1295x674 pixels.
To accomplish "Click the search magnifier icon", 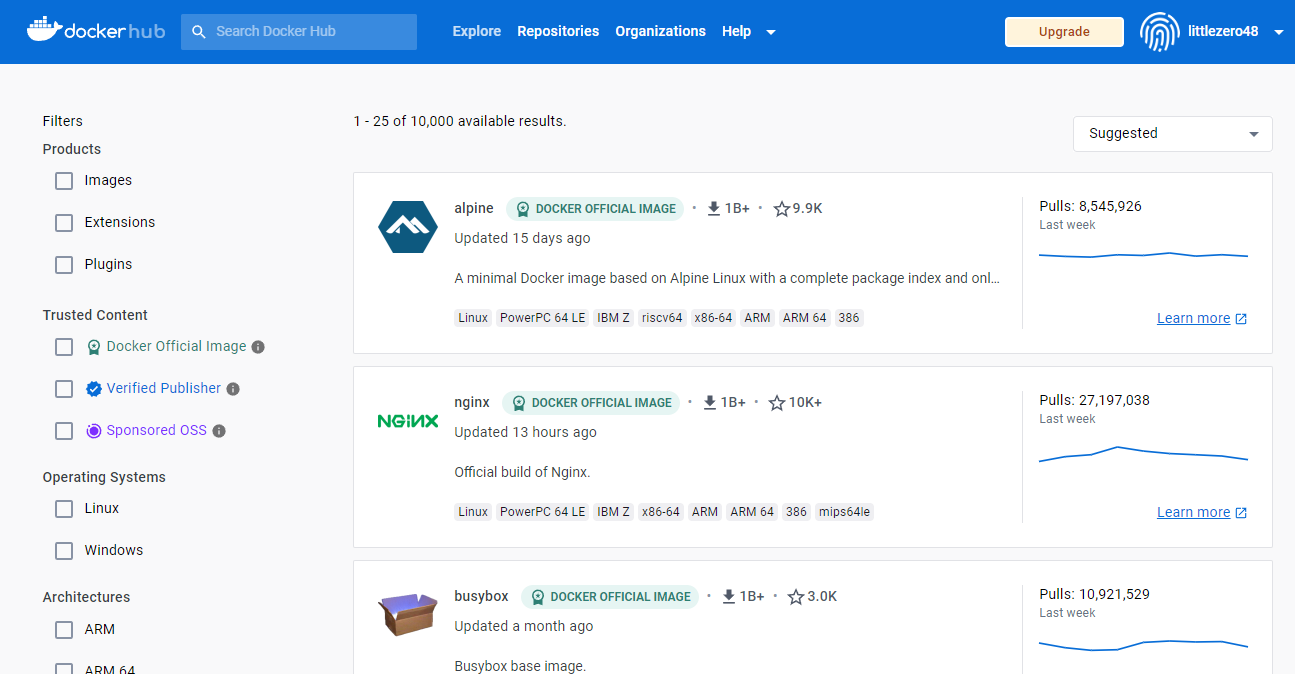I will click(199, 32).
